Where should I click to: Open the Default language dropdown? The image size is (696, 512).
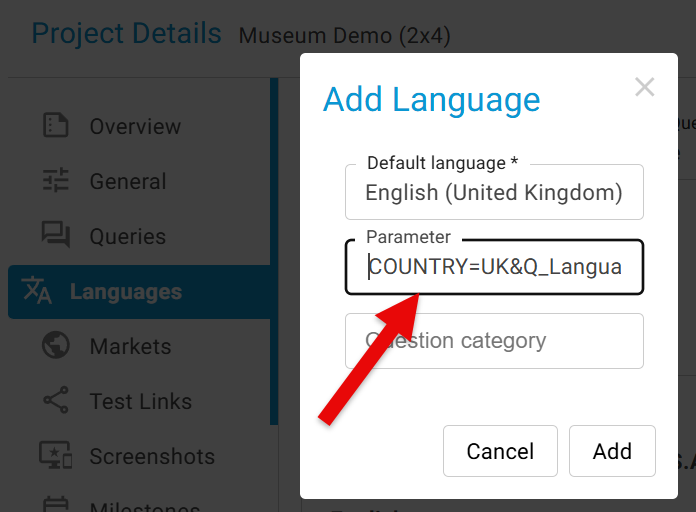coord(494,192)
